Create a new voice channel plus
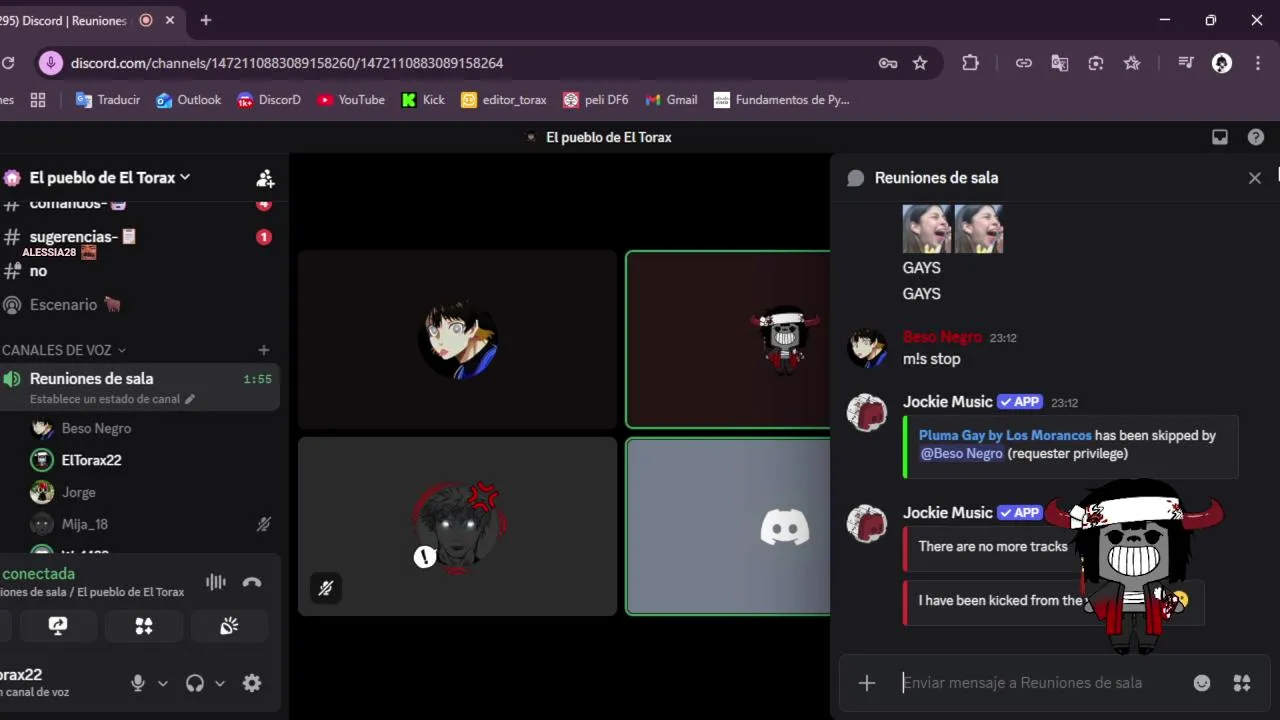This screenshot has width=1280, height=720. (x=264, y=350)
